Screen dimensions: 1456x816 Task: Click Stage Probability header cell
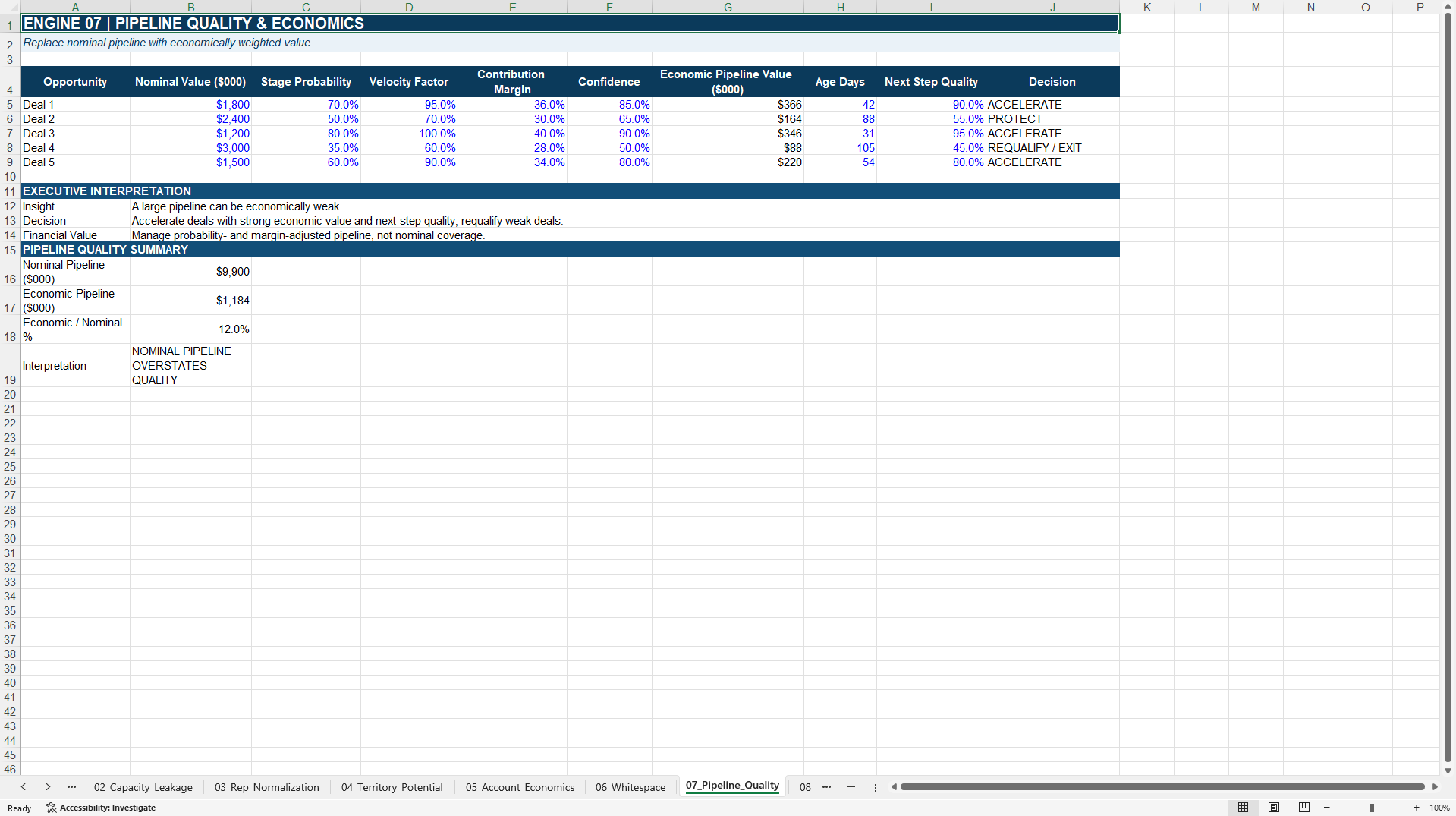click(306, 82)
